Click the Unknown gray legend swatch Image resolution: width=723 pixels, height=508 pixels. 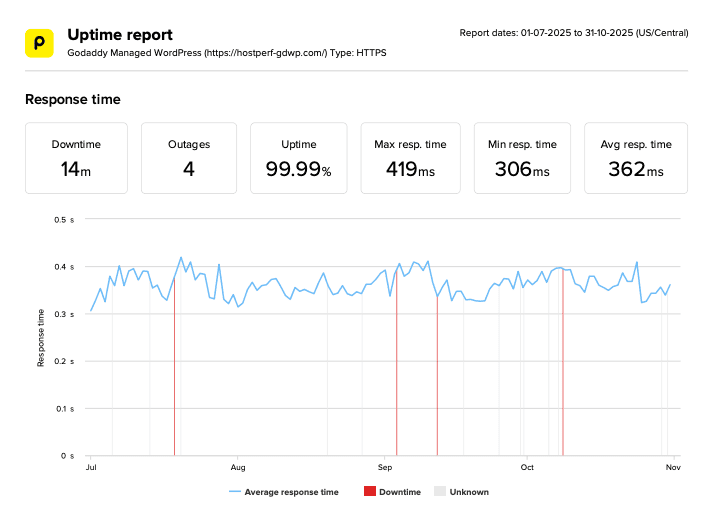439,492
